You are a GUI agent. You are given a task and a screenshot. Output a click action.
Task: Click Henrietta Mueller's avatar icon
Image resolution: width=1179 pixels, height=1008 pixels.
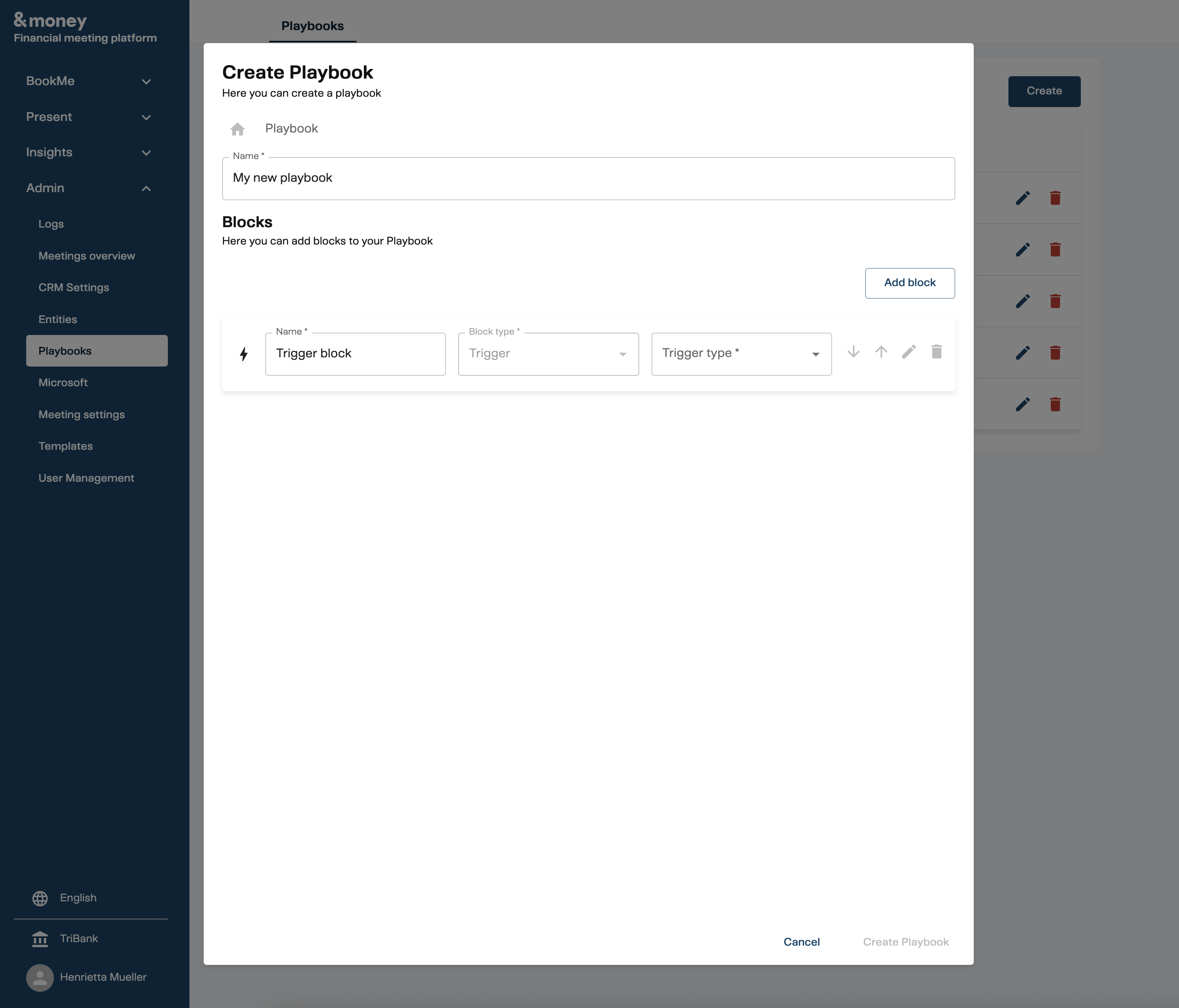(39, 977)
